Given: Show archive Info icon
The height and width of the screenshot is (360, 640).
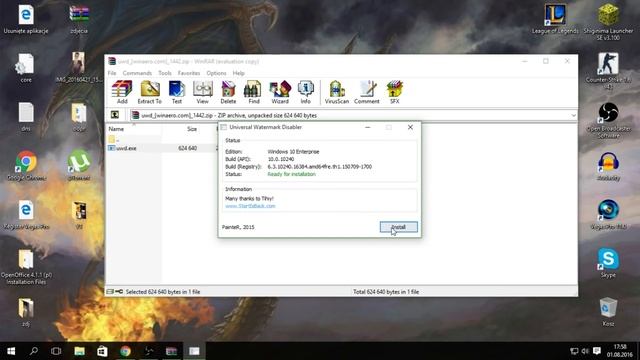Looking at the screenshot, I should 306,92.
